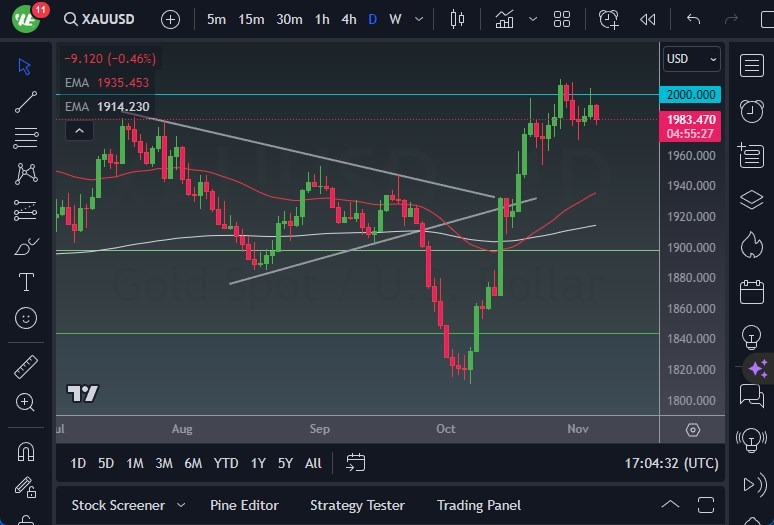Select the 4h timeframe interval
Viewport: 774px width, 525px height.
point(348,19)
